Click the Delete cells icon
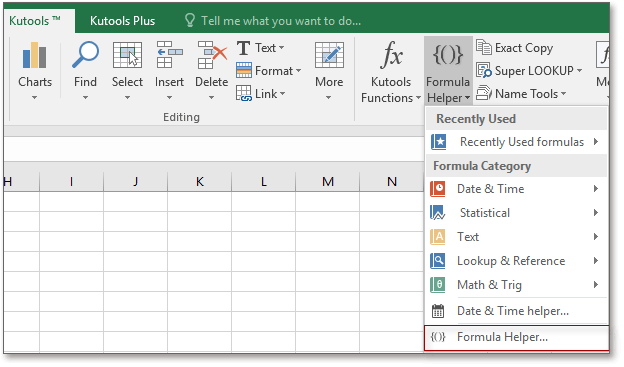The image size is (624, 367). click(x=212, y=55)
